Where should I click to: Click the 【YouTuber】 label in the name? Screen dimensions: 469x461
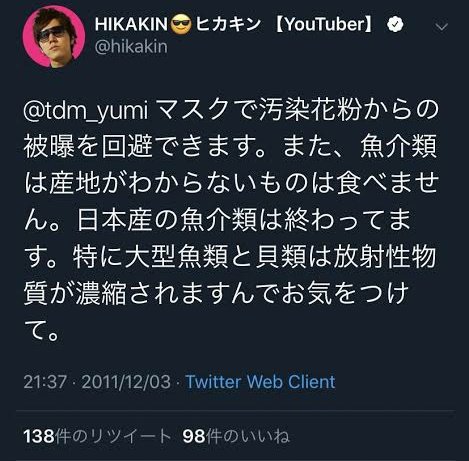click(x=324, y=24)
